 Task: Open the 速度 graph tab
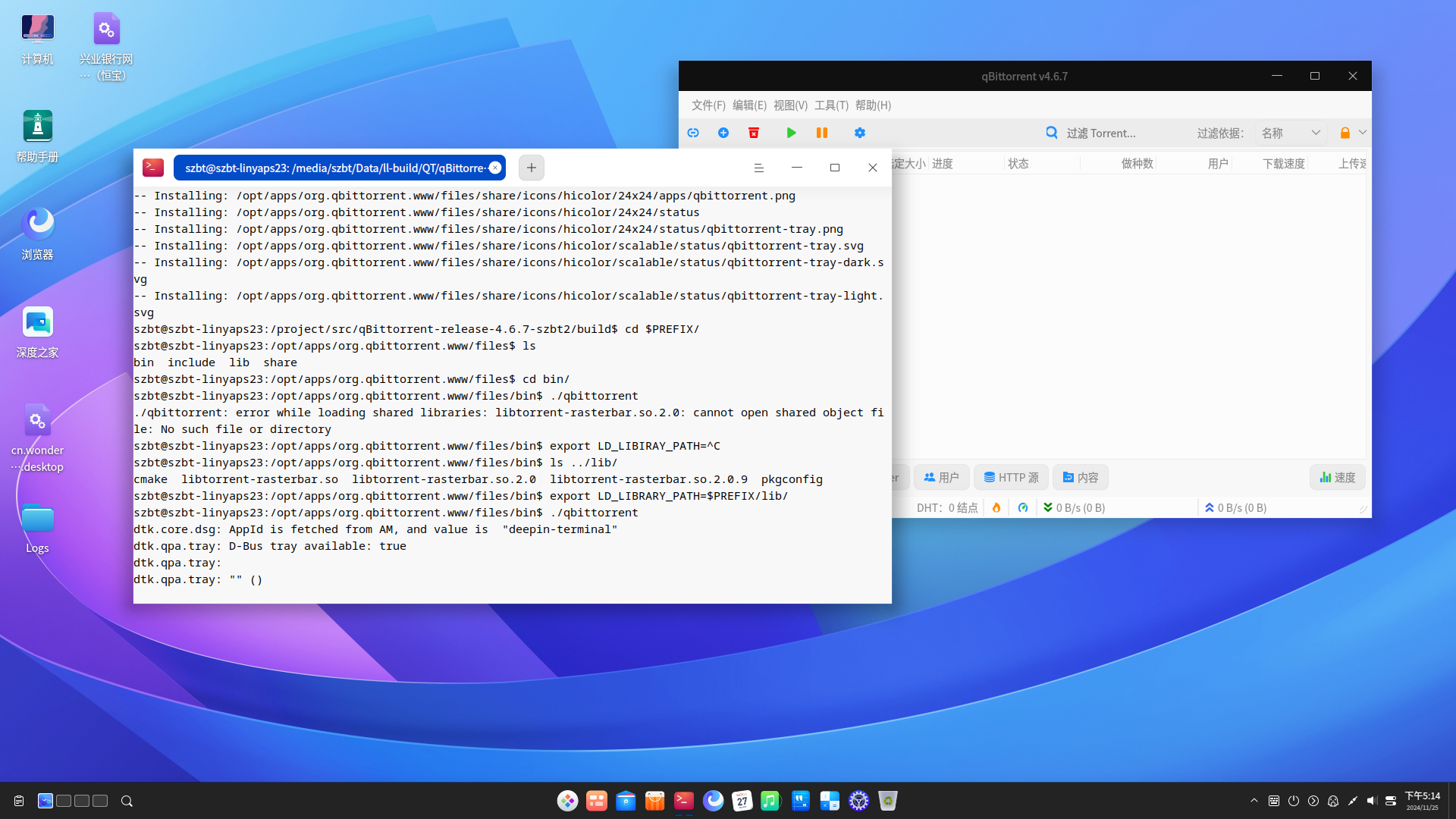point(1338,477)
